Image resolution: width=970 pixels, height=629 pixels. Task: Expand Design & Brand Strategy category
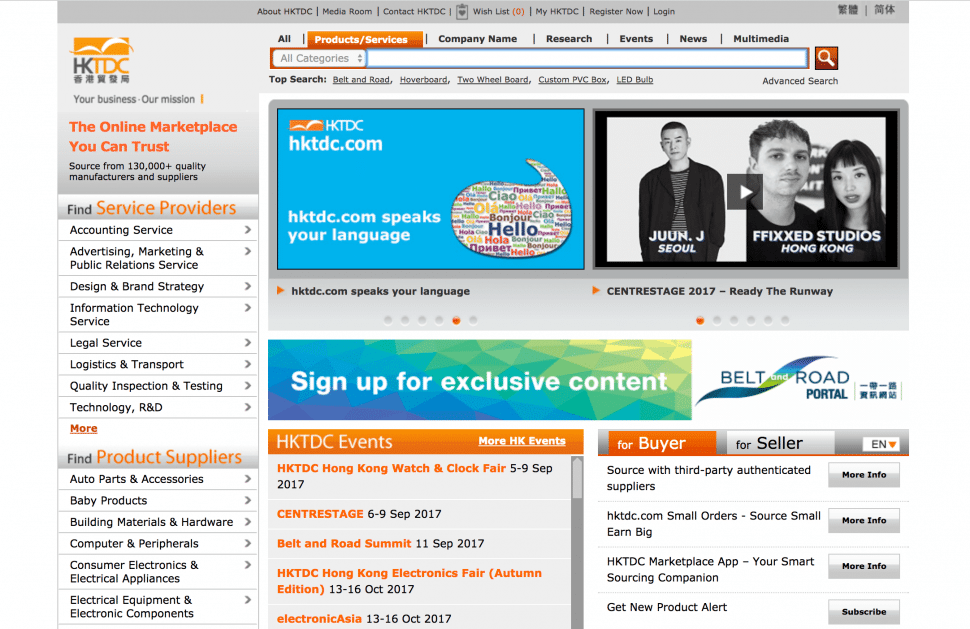(158, 286)
